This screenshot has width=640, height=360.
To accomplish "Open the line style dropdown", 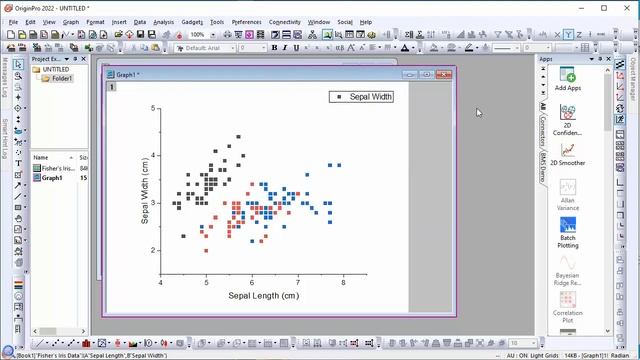I will [516, 48].
